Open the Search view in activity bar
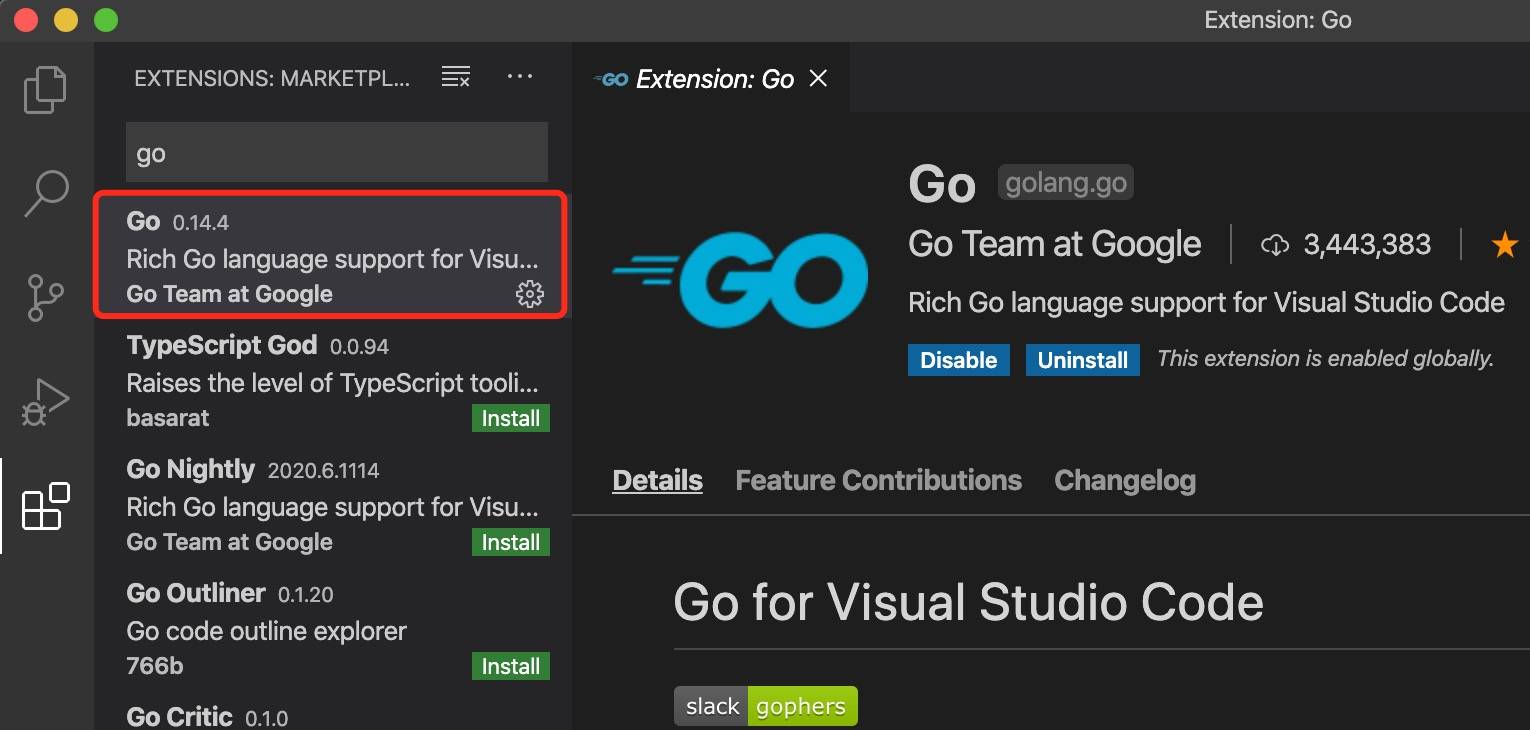This screenshot has width=1530, height=730. pyautogui.click(x=45, y=193)
